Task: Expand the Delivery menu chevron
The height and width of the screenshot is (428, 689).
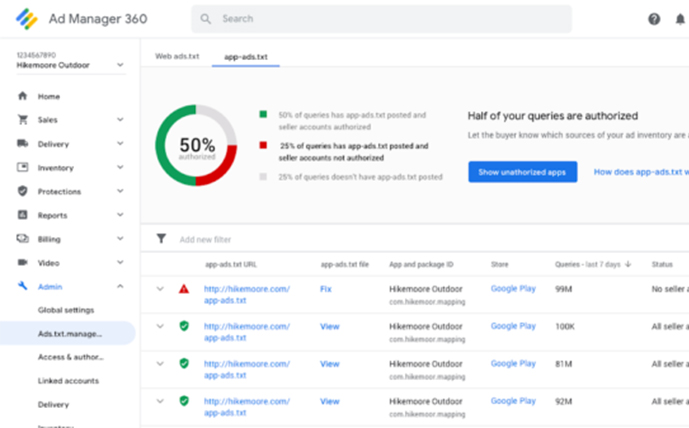Action: coord(120,143)
